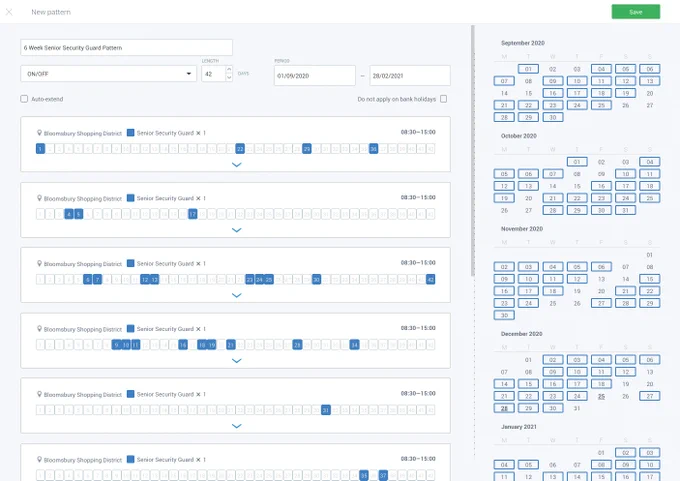Open the period start date 01/09/2020
This screenshot has height=481, width=680.
[x=314, y=75]
